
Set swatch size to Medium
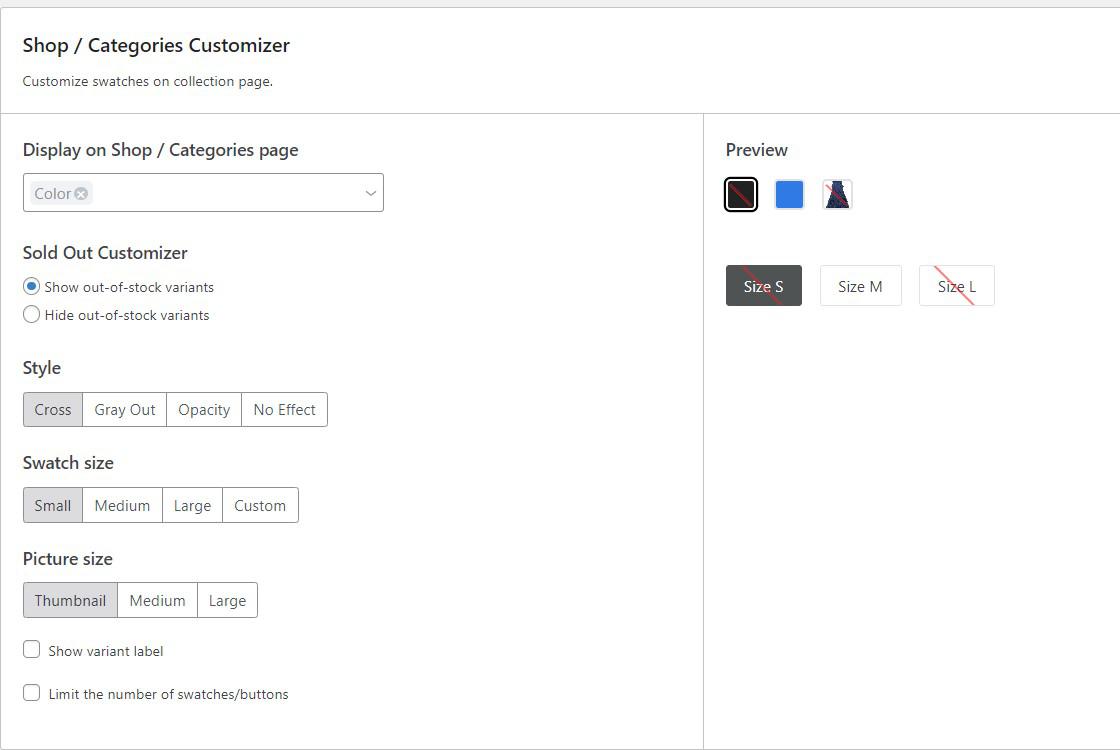(x=122, y=505)
